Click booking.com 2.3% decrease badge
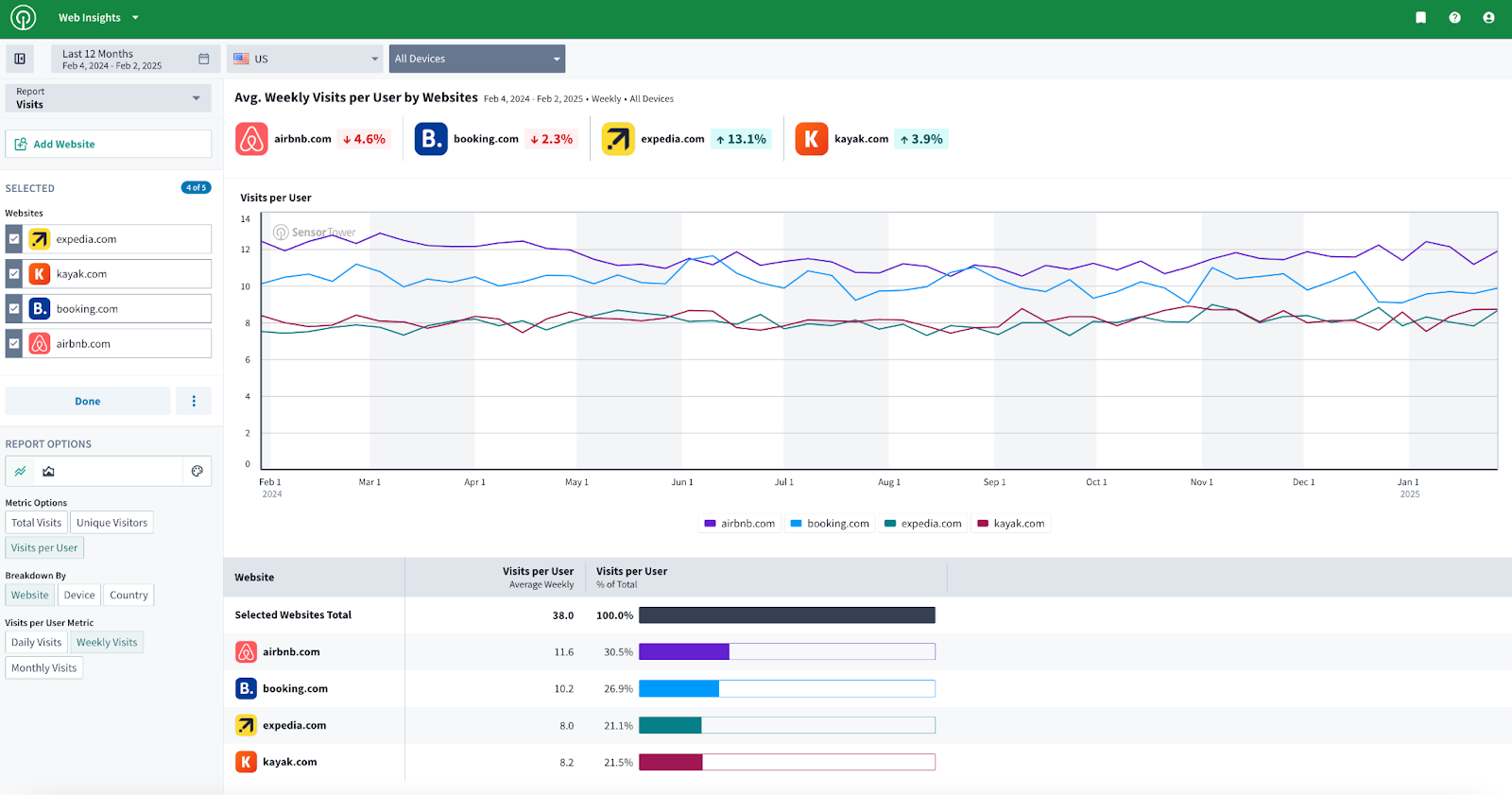This screenshot has height=795, width=1512. [551, 139]
